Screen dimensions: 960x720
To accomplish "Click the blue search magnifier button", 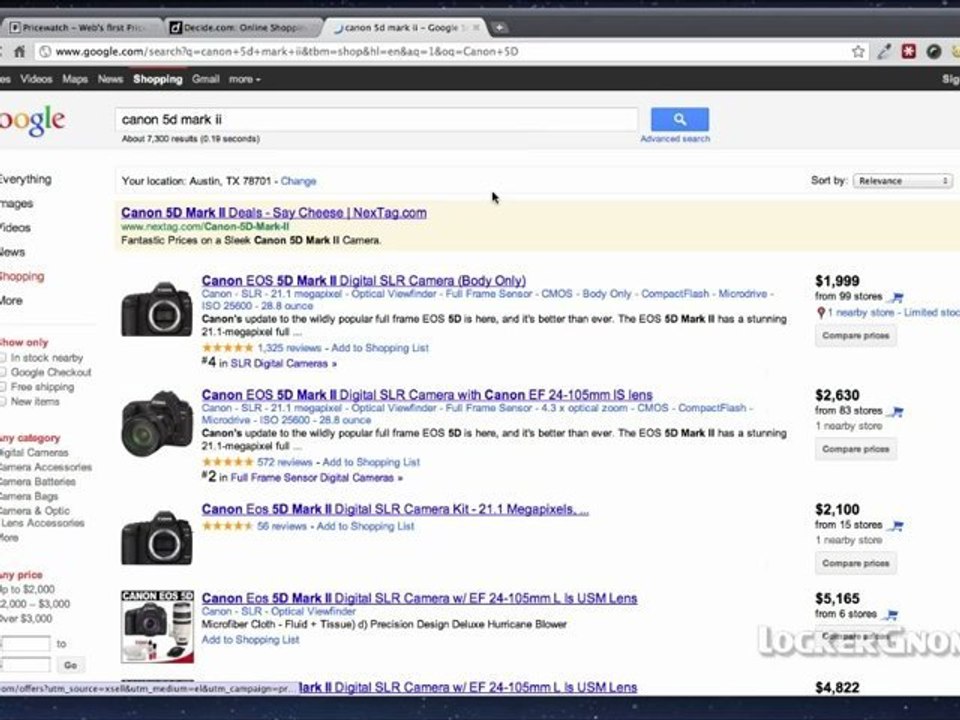I will click(680, 119).
